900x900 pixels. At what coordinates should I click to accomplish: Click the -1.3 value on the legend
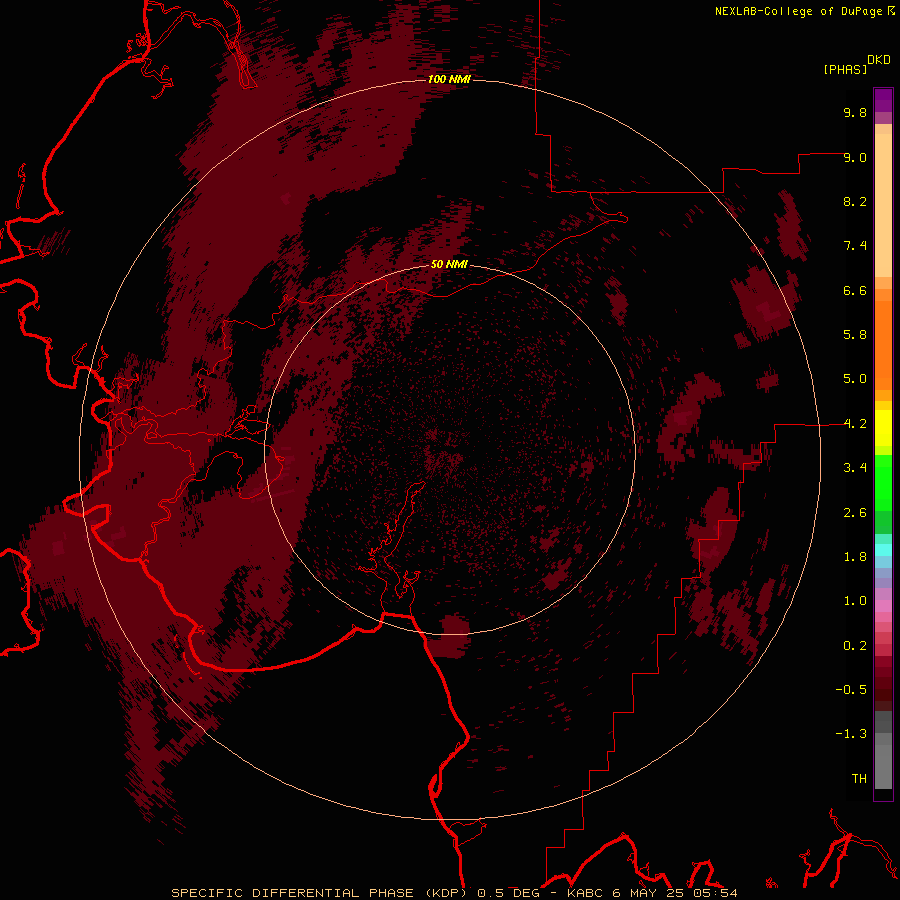click(851, 734)
